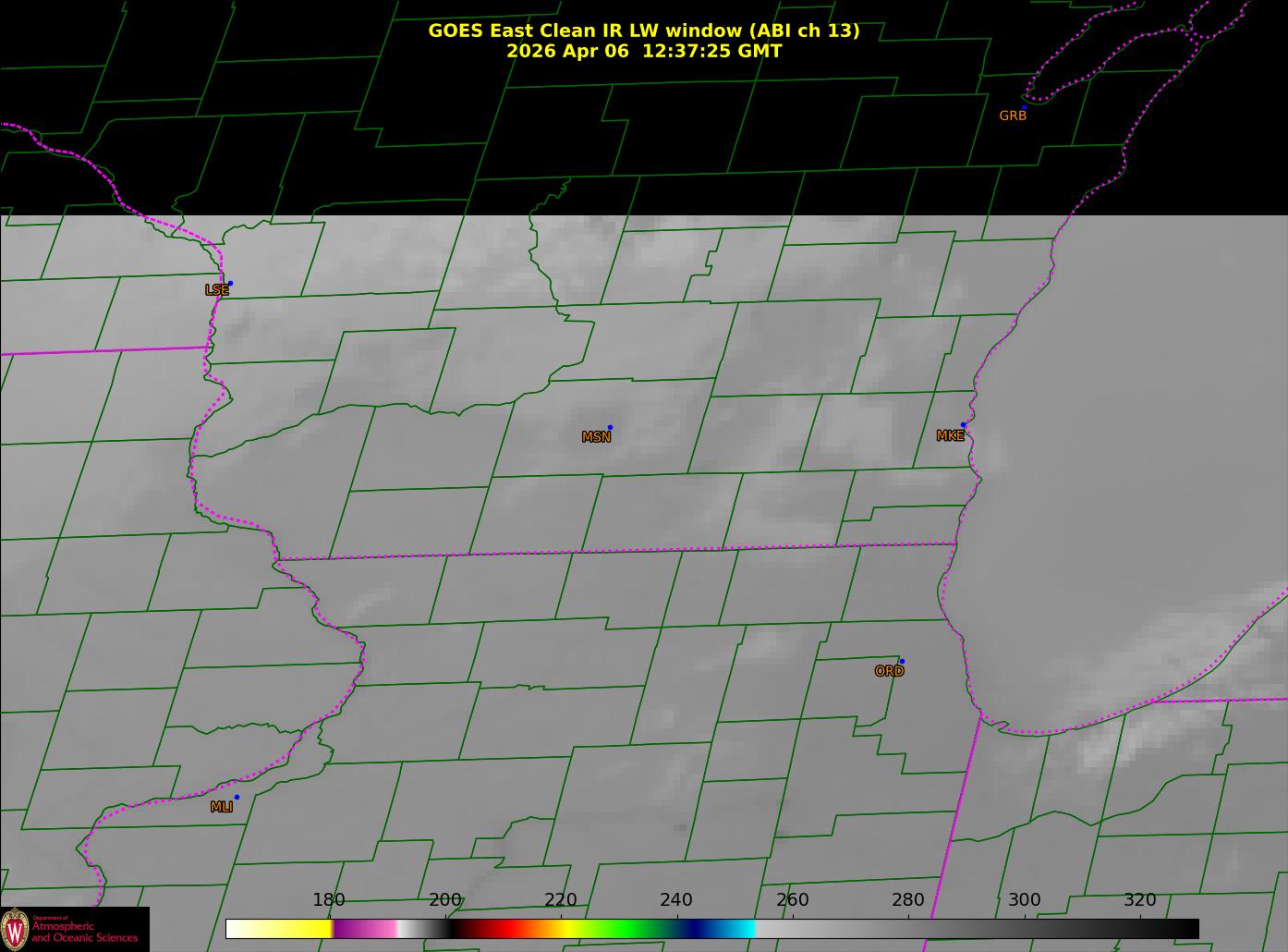Screen dimensions: 1288x952
Task: Click the 220 colorbar tick label
Action: tap(560, 900)
